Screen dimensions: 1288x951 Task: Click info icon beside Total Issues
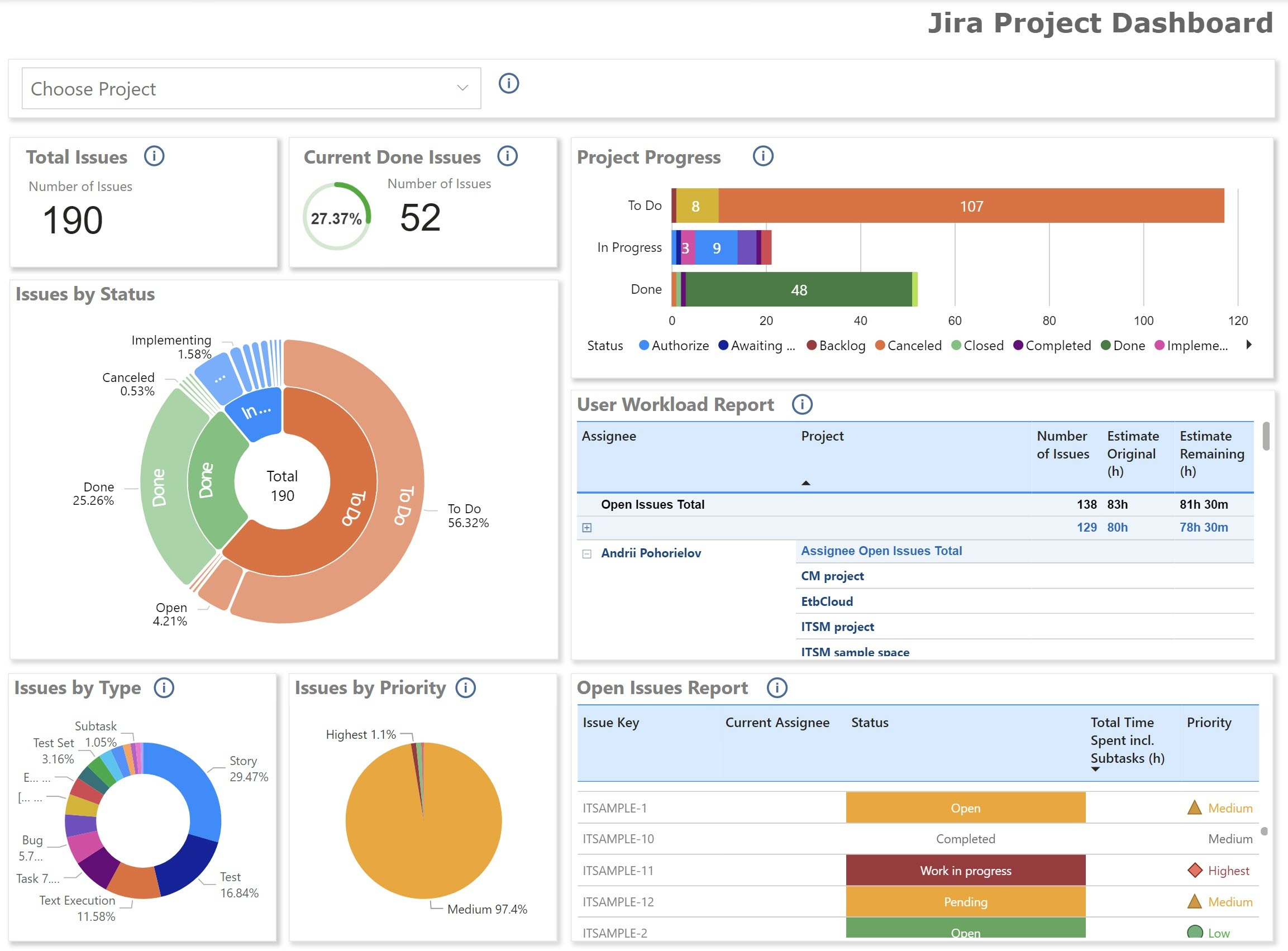[154, 156]
